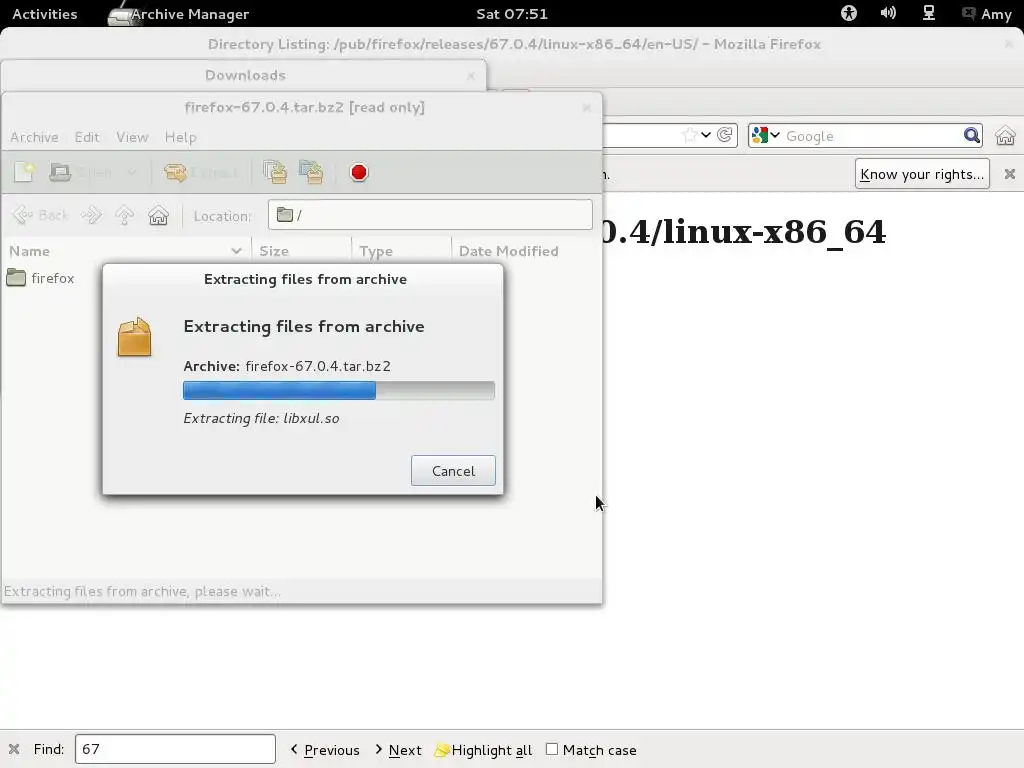
Task: Click the Know your rights button
Action: click(x=922, y=174)
